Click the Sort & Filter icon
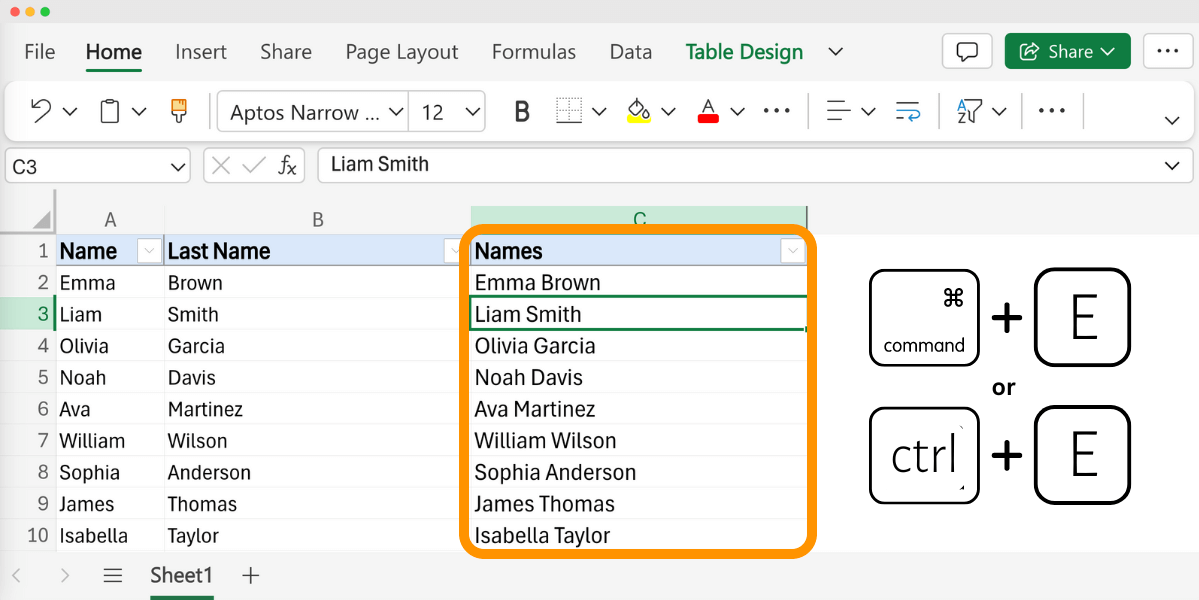Image resolution: width=1199 pixels, height=600 pixels. pyautogui.click(x=971, y=111)
